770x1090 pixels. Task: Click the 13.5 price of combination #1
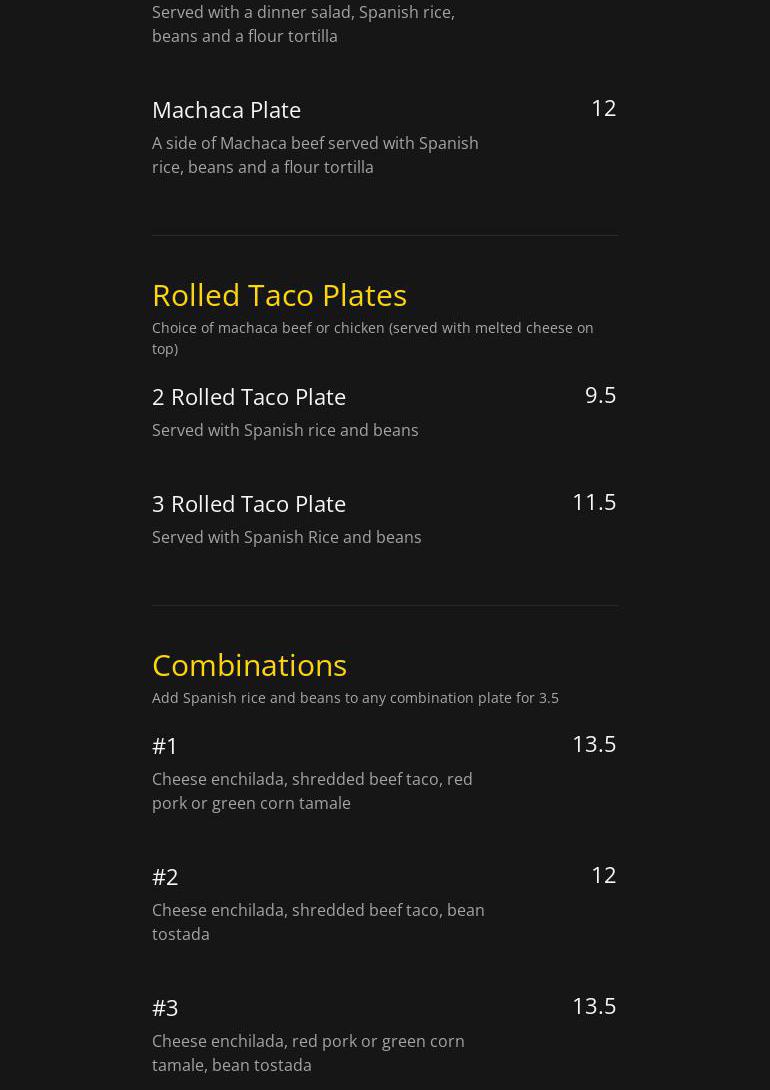point(594,744)
